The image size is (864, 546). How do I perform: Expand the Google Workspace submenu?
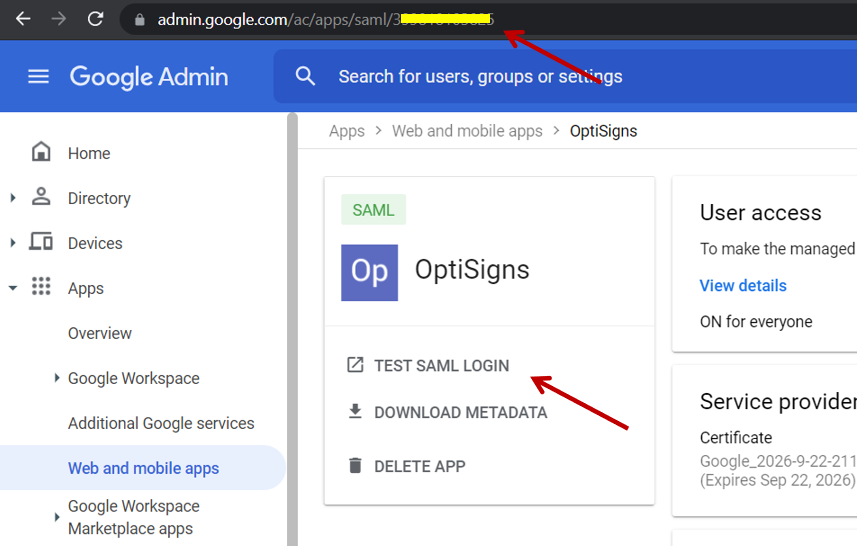point(57,378)
